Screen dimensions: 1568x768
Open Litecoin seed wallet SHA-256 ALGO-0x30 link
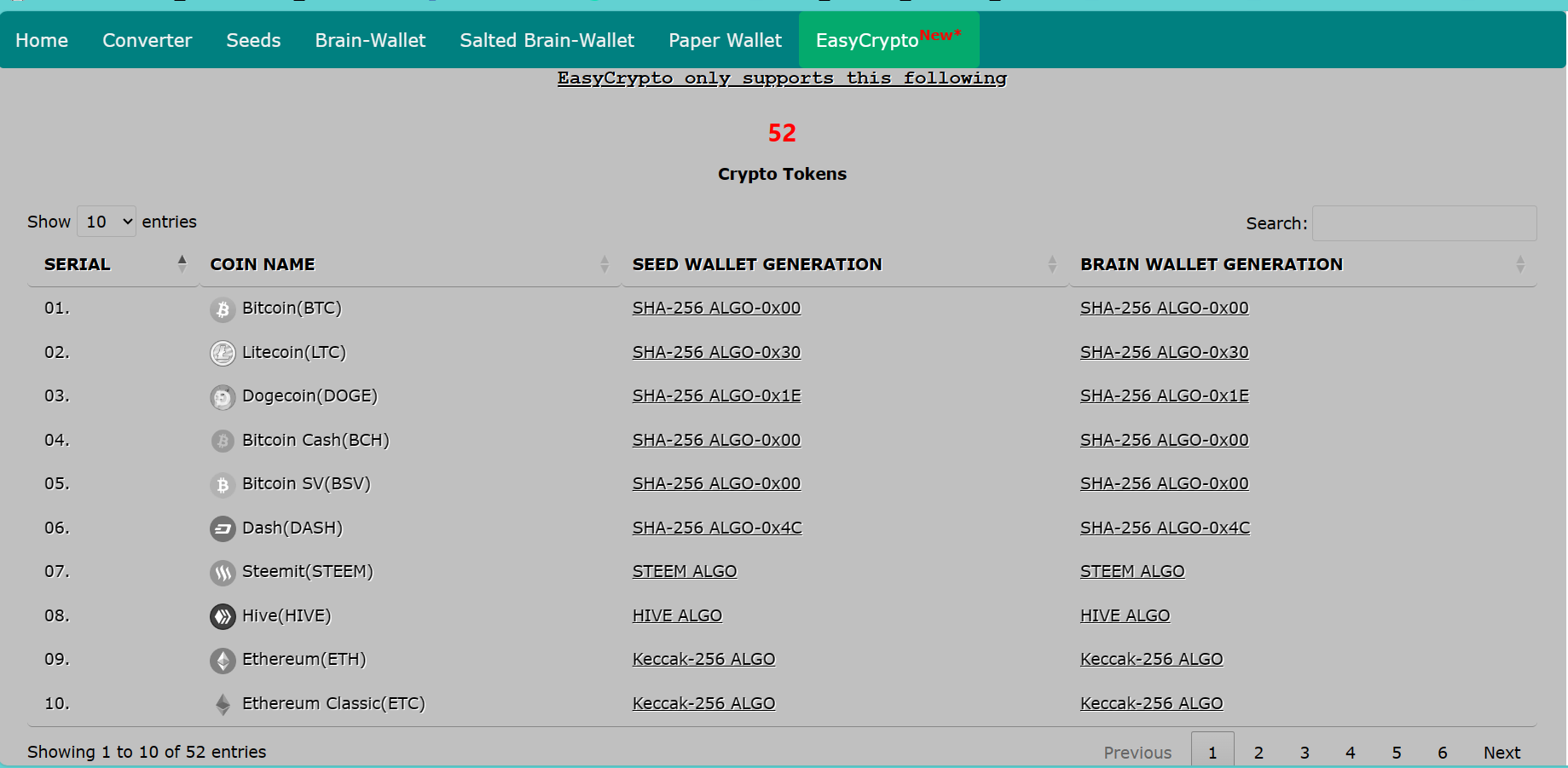[716, 352]
